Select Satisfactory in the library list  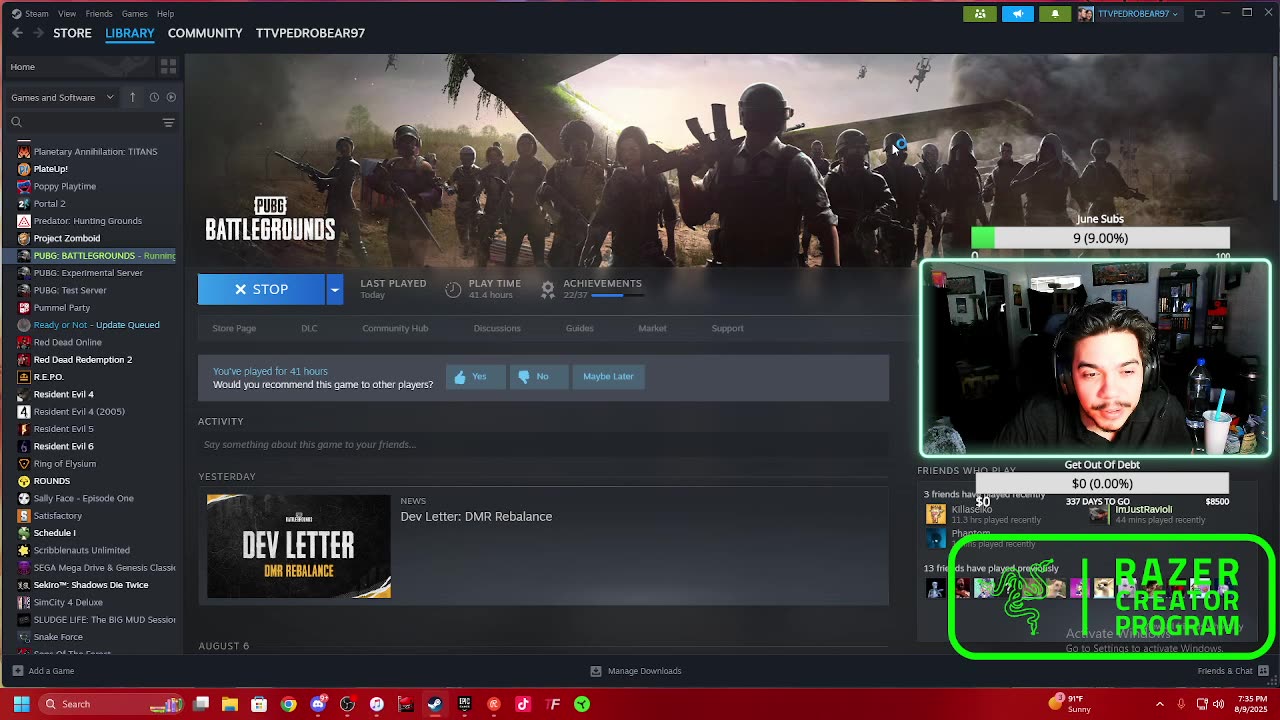point(58,516)
